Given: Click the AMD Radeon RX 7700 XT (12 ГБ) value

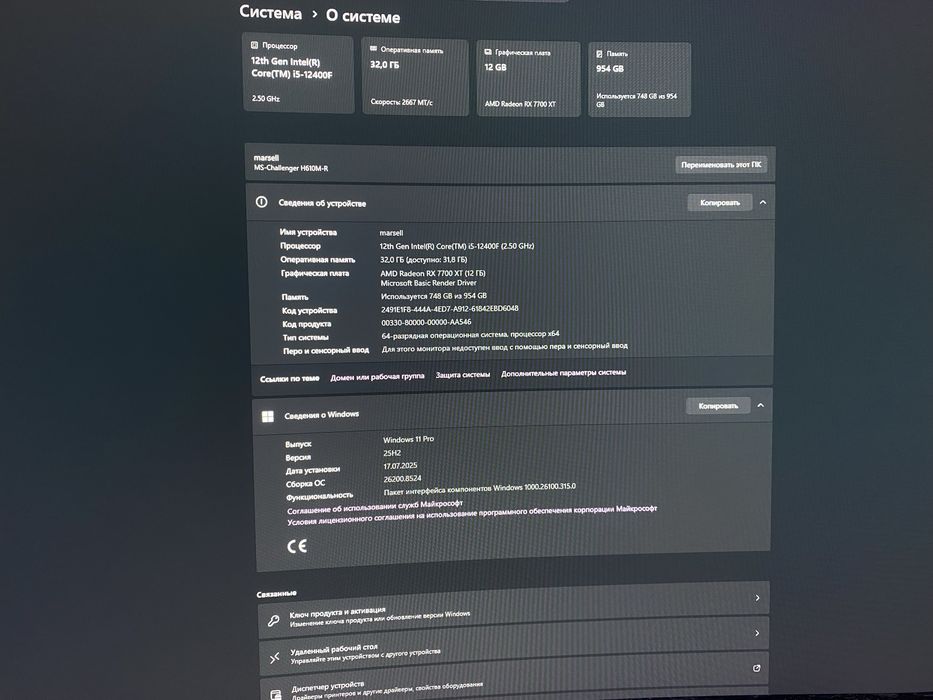Looking at the screenshot, I should click(433, 273).
